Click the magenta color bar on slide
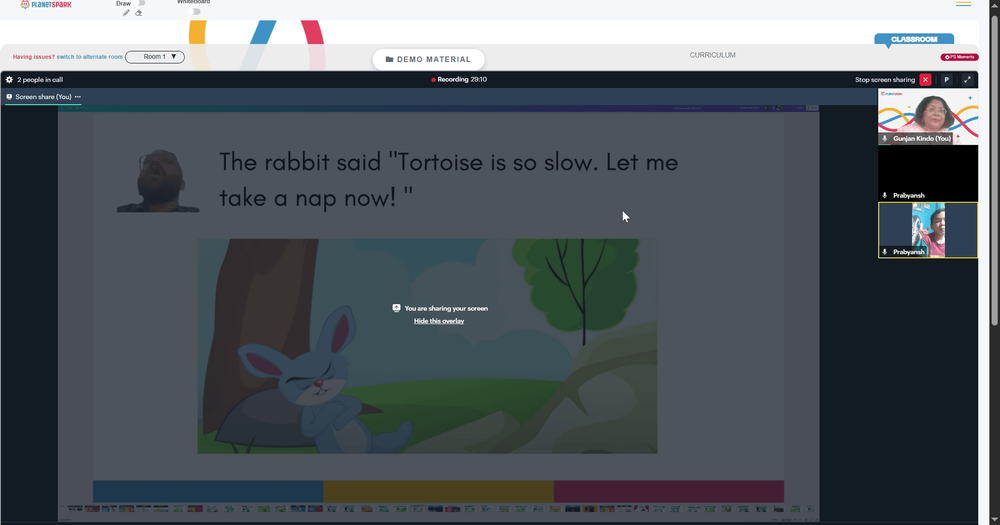The width and height of the screenshot is (1000, 525). 668,491
